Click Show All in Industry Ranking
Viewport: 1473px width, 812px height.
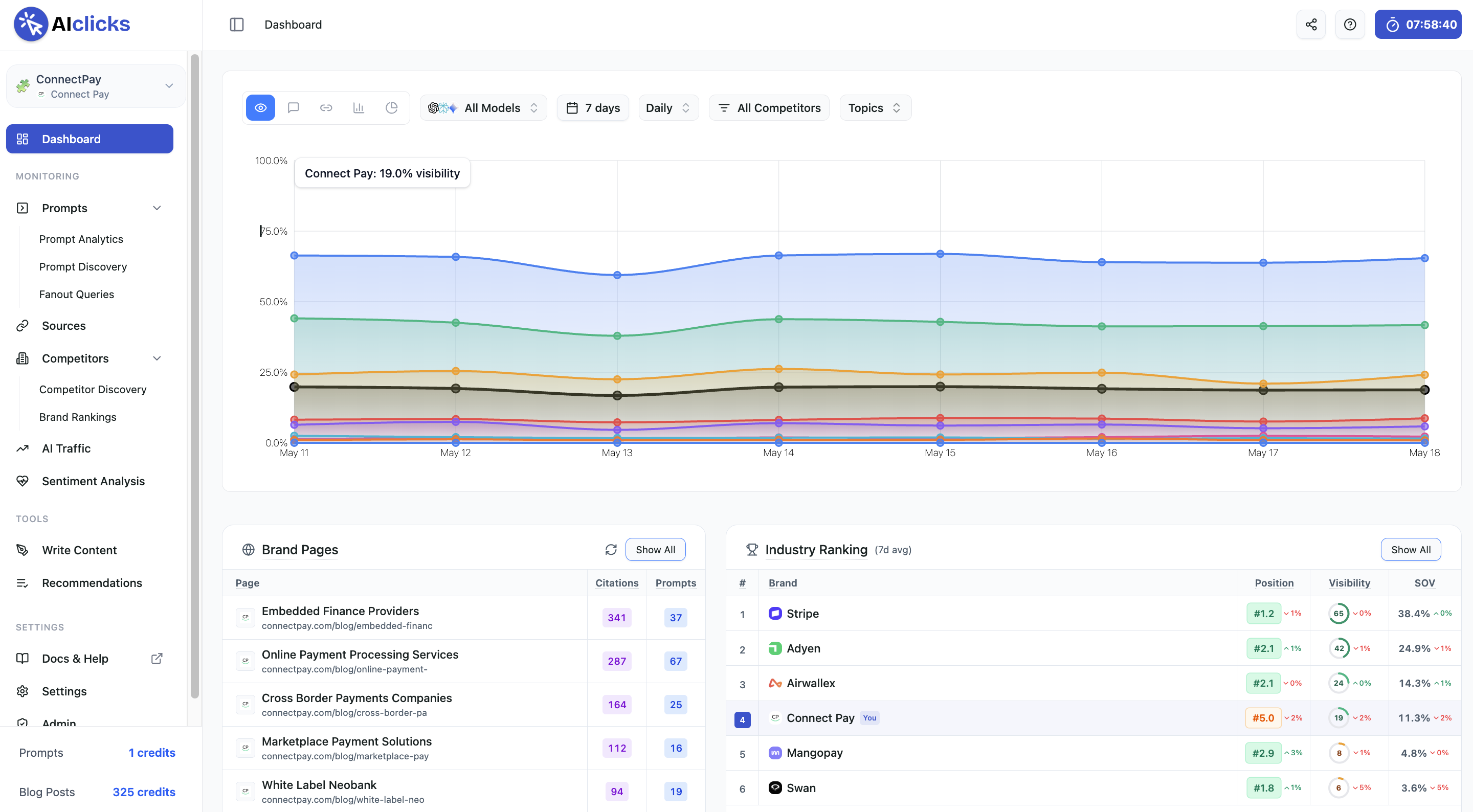(1411, 550)
